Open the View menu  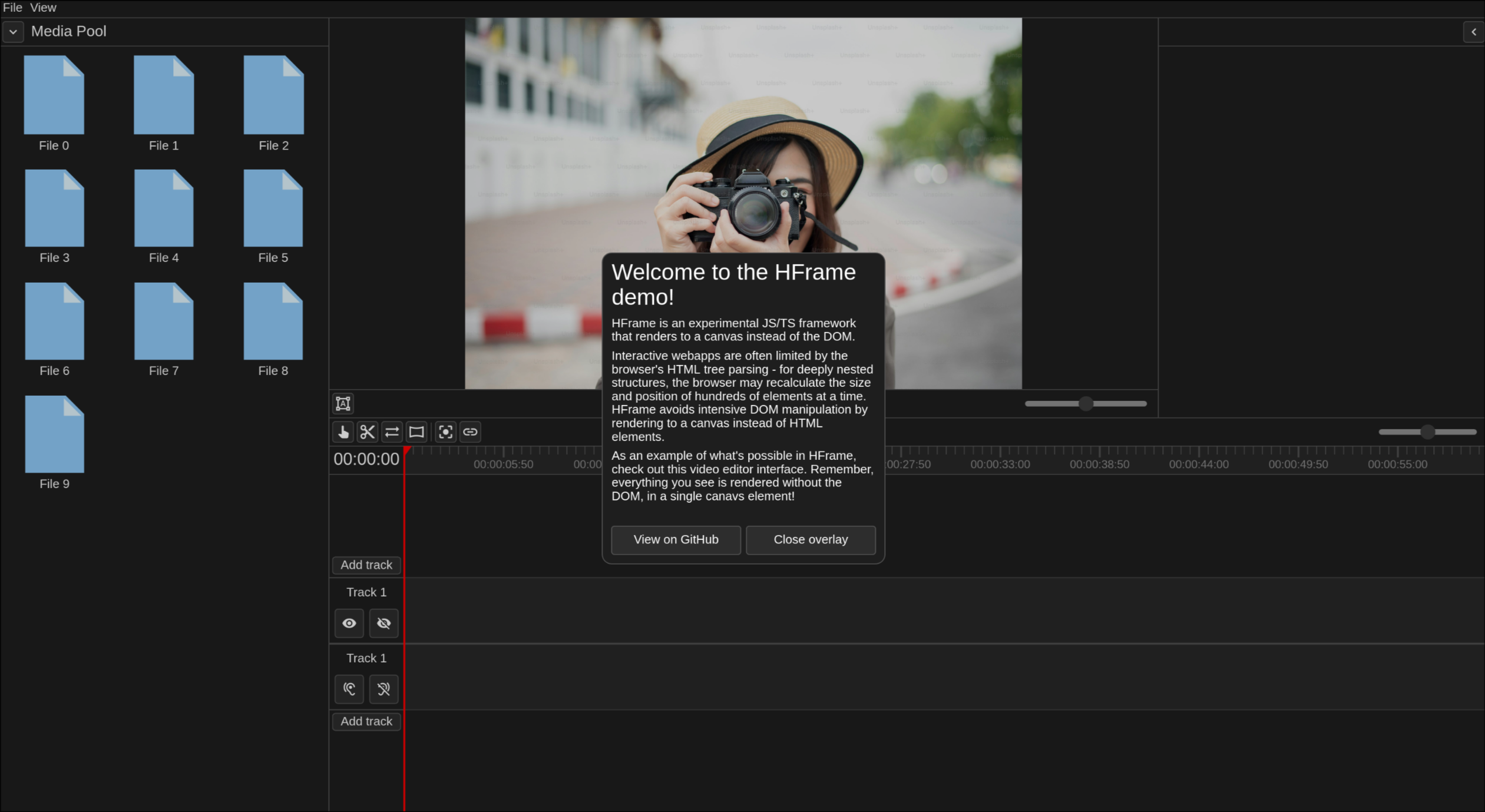[43, 8]
